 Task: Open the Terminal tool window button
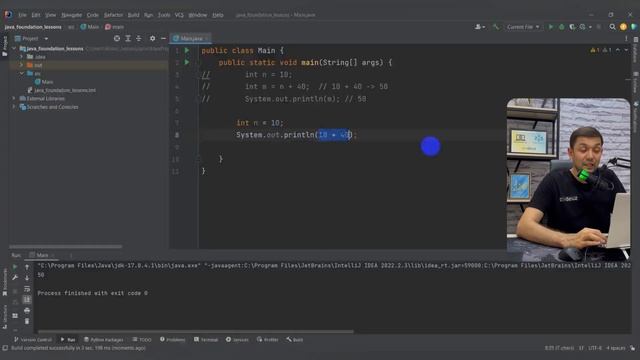coord(206,340)
